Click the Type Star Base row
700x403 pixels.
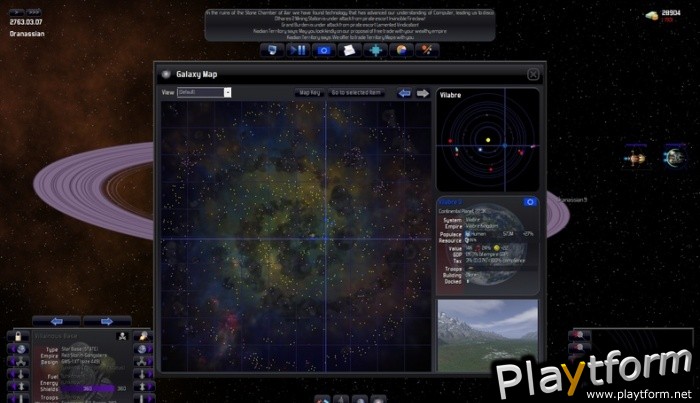(x=71, y=349)
